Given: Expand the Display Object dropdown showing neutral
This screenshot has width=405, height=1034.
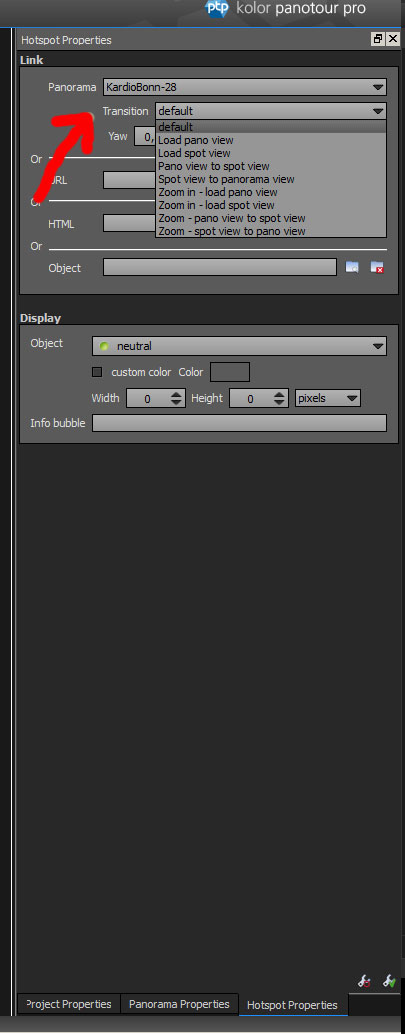Looking at the screenshot, I should pyautogui.click(x=239, y=346).
